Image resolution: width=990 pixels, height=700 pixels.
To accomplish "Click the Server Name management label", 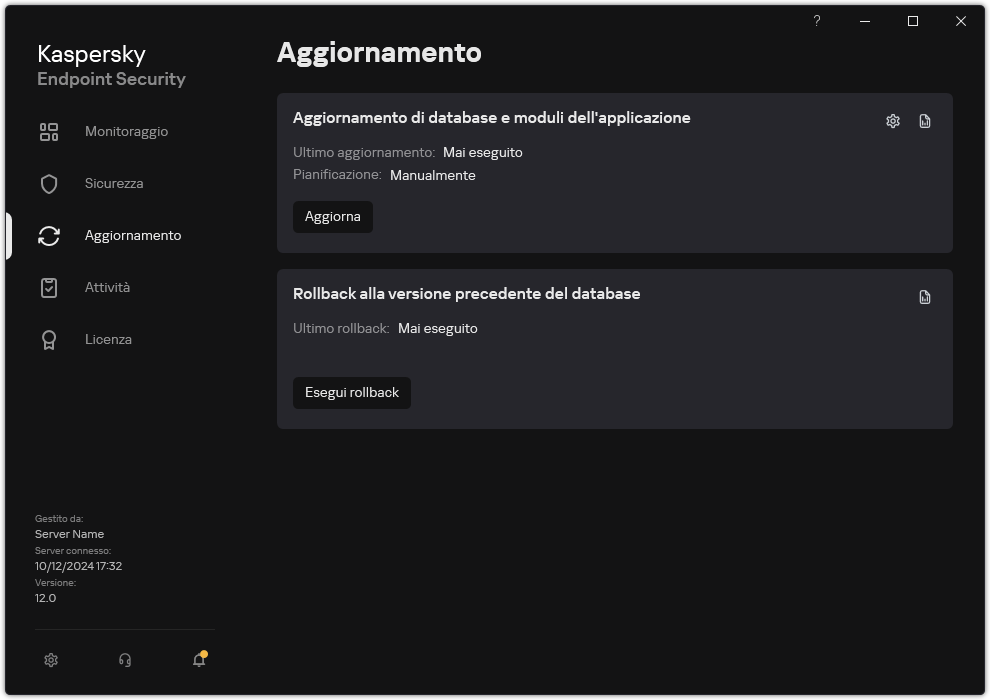I will [69, 533].
